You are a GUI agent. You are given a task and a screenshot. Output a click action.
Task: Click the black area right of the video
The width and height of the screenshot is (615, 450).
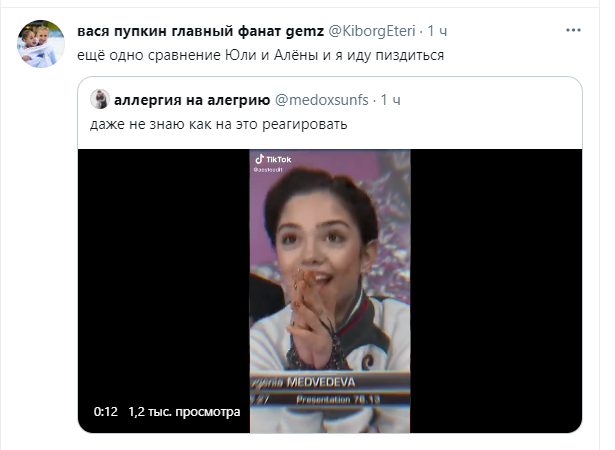coord(496,291)
